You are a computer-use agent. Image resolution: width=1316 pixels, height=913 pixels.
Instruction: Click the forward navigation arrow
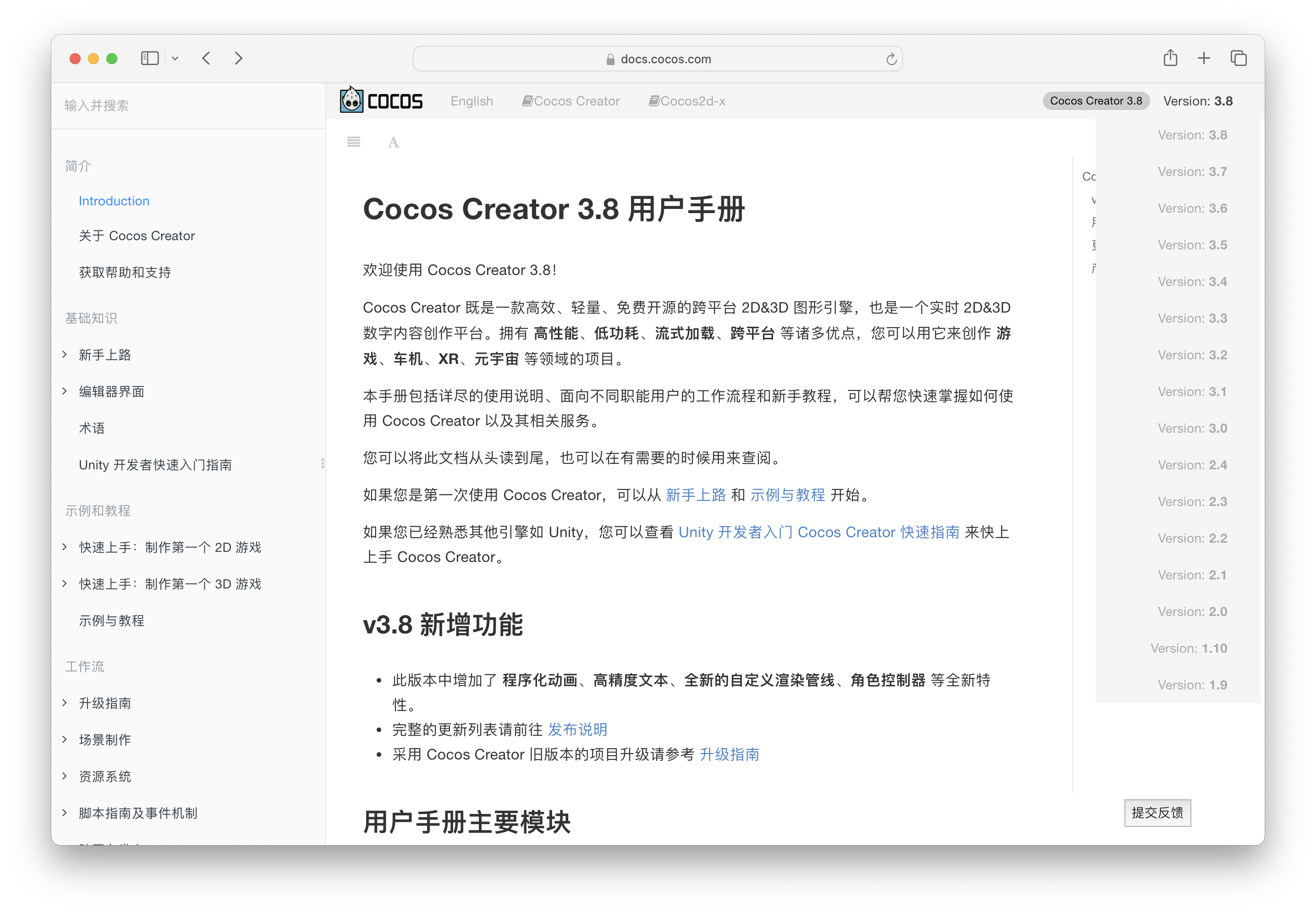[238, 58]
